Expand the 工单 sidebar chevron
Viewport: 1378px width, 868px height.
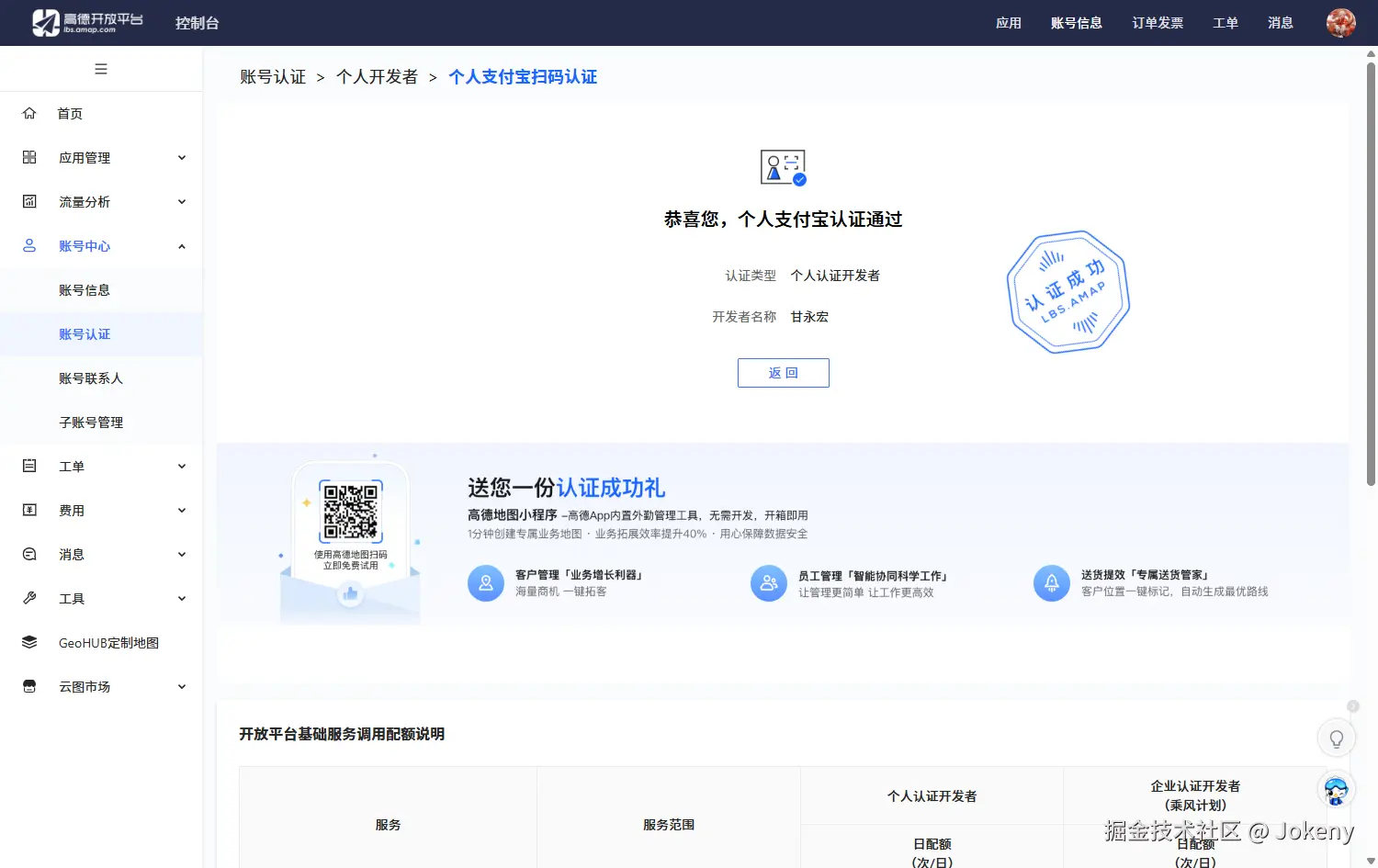(182, 466)
